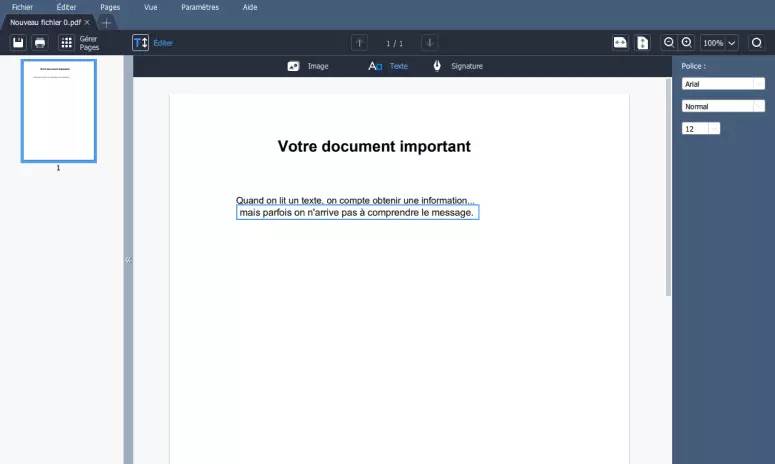Zoom in with the plus magnifier
This screenshot has height=464, width=775.
[x=687, y=43]
